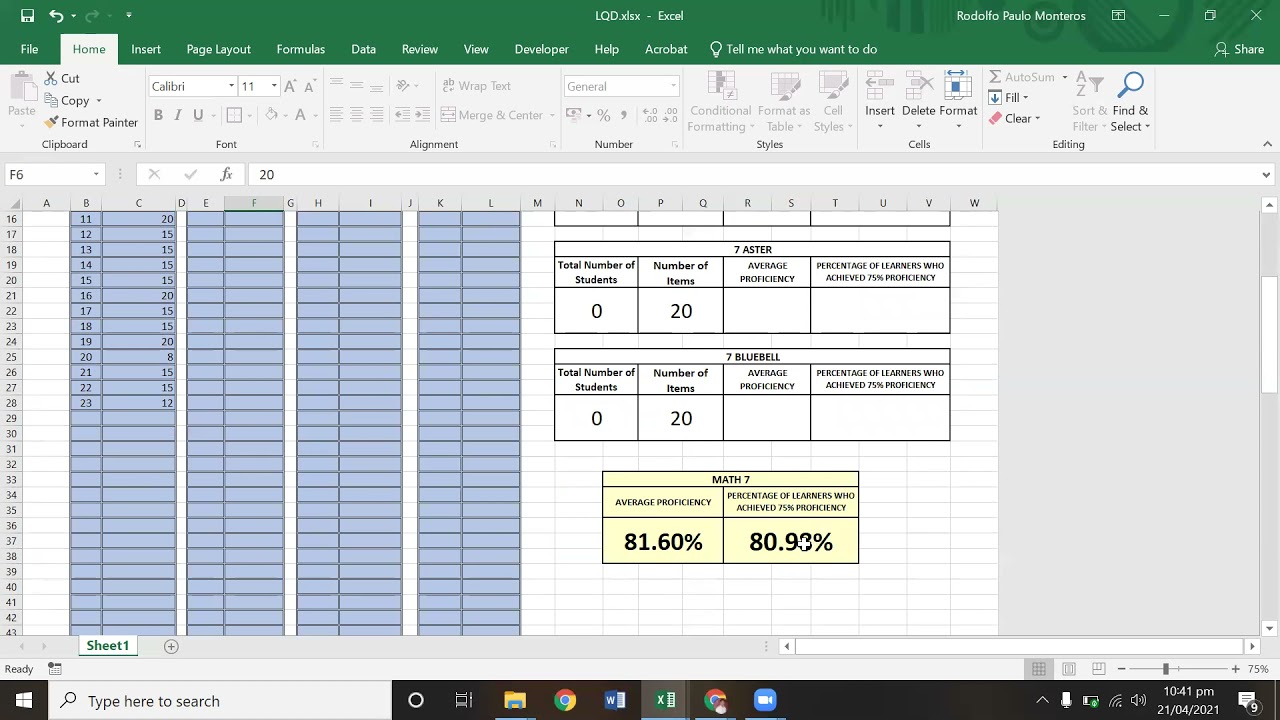Switch to Page Layout view in status bar
Image resolution: width=1280 pixels, height=720 pixels.
tap(1068, 669)
